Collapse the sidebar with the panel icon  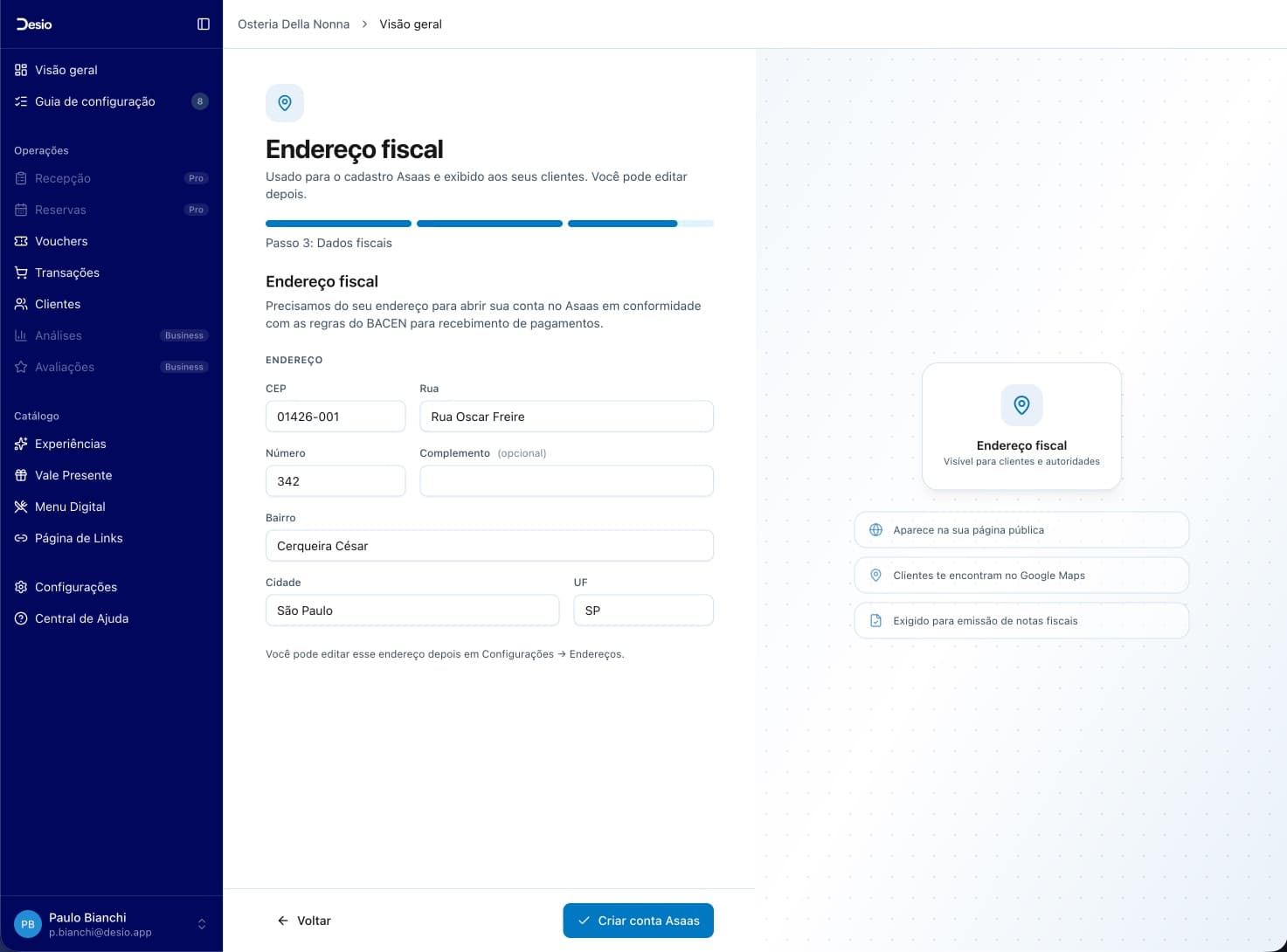(x=204, y=24)
